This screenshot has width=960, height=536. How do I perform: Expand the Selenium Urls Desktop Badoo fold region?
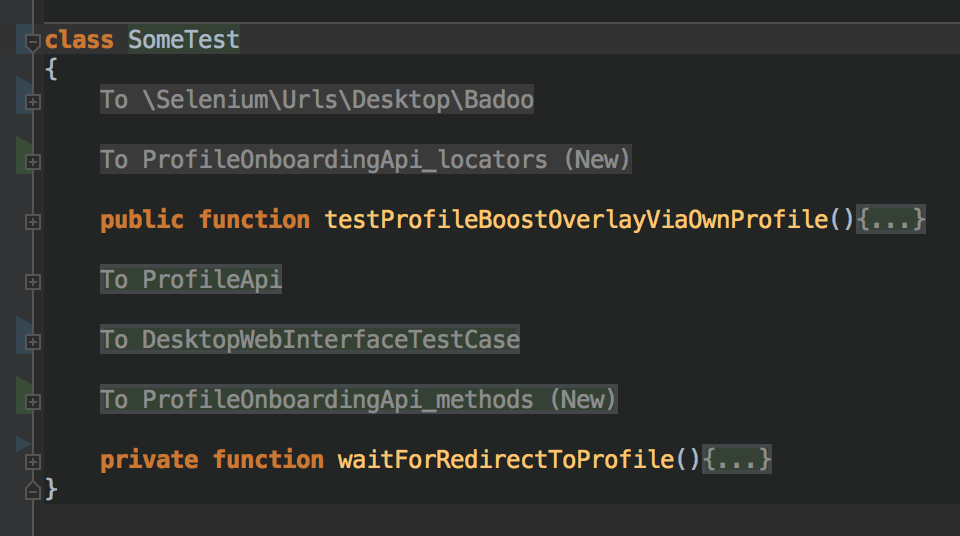pos(32,102)
